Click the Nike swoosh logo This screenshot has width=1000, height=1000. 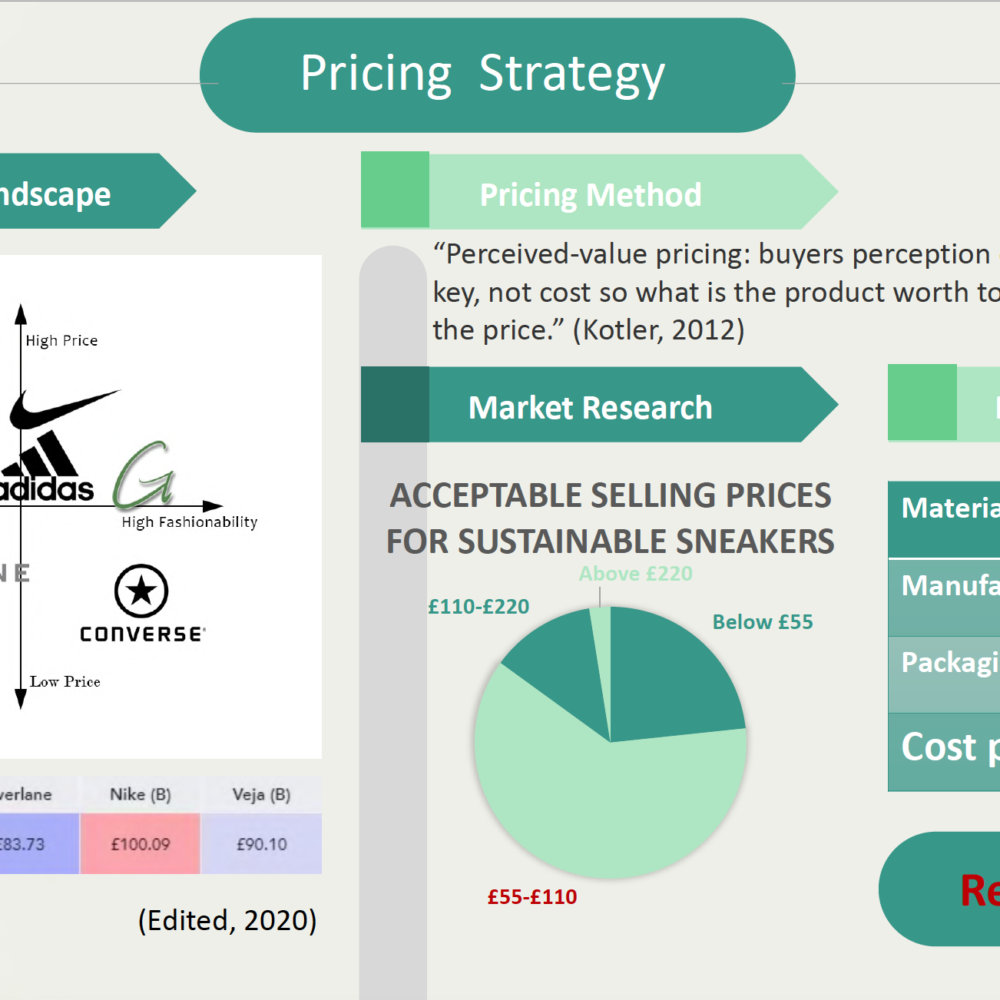(64, 408)
